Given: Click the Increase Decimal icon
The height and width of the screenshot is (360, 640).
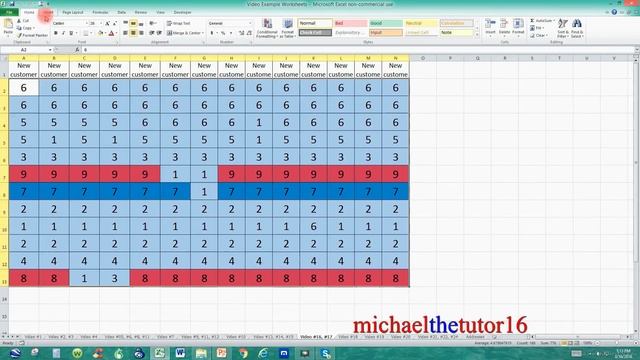Looking at the screenshot, I should [x=241, y=33].
